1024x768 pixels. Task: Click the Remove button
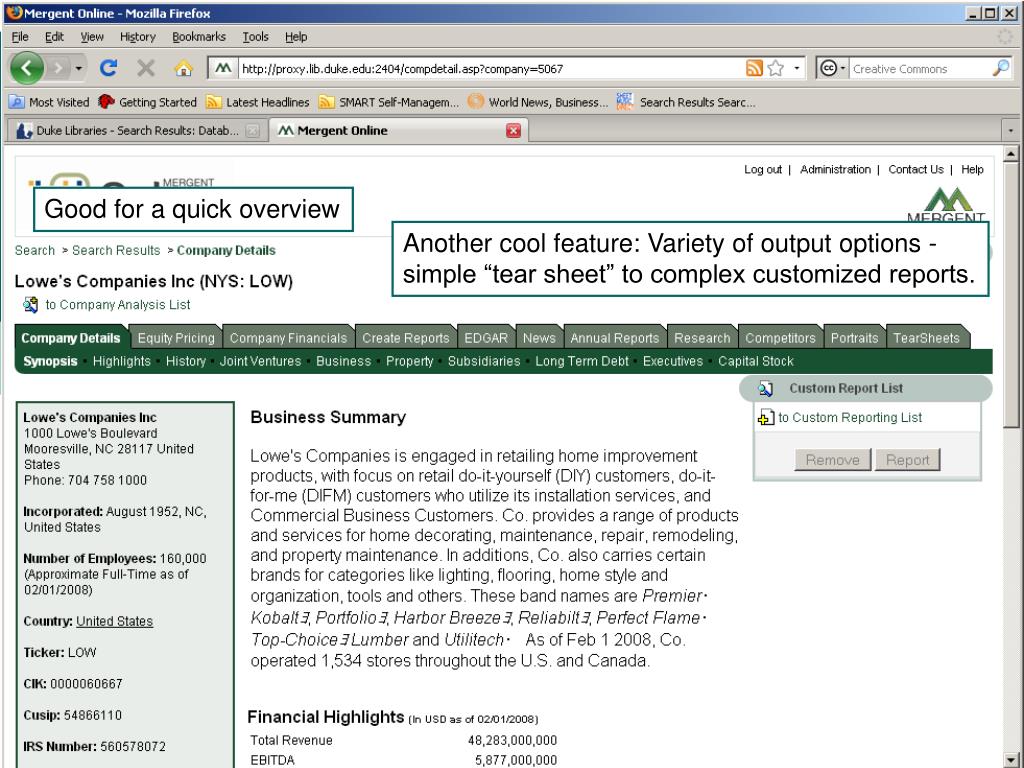point(833,460)
